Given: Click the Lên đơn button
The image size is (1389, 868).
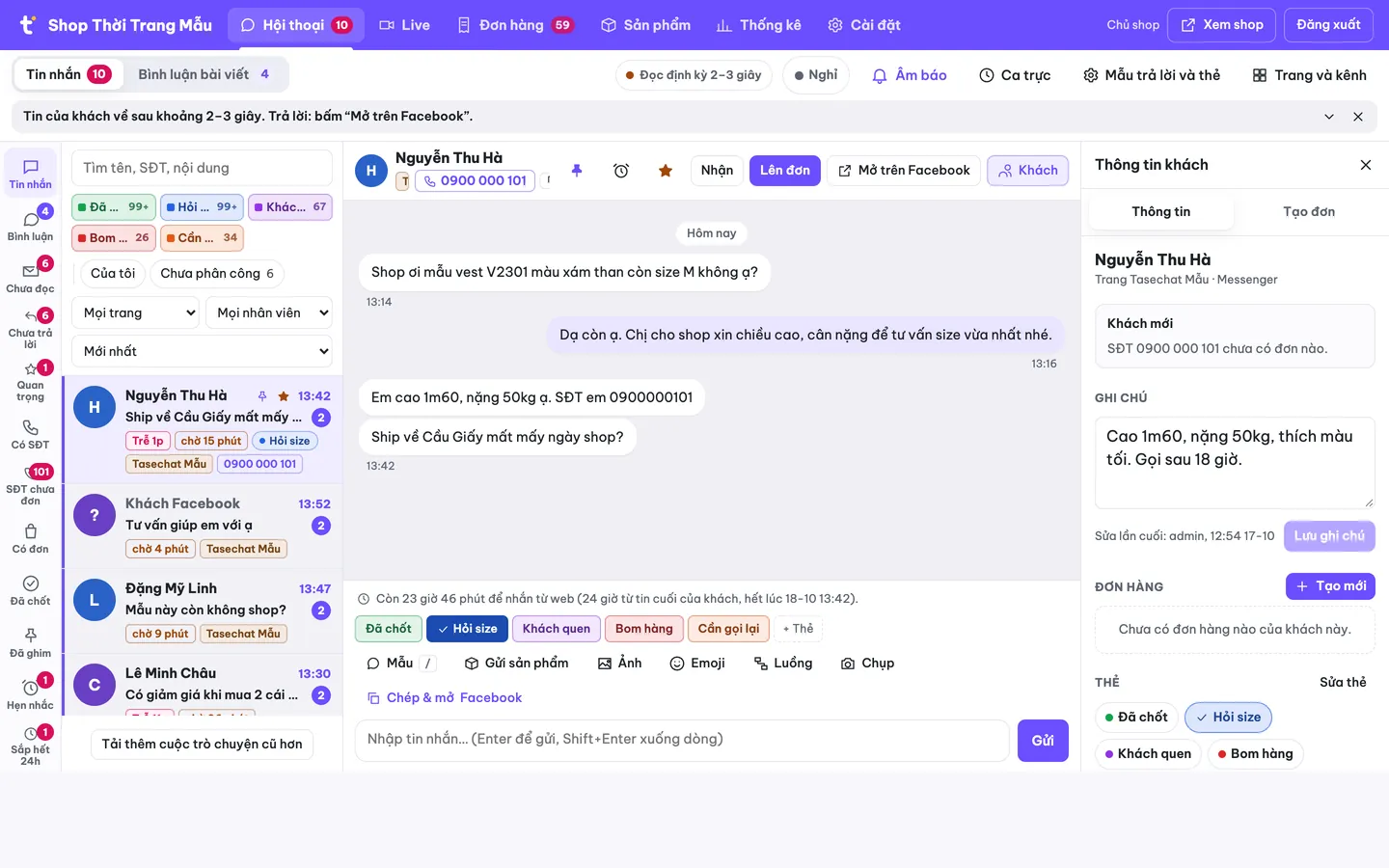Looking at the screenshot, I should pyautogui.click(x=785, y=171).
